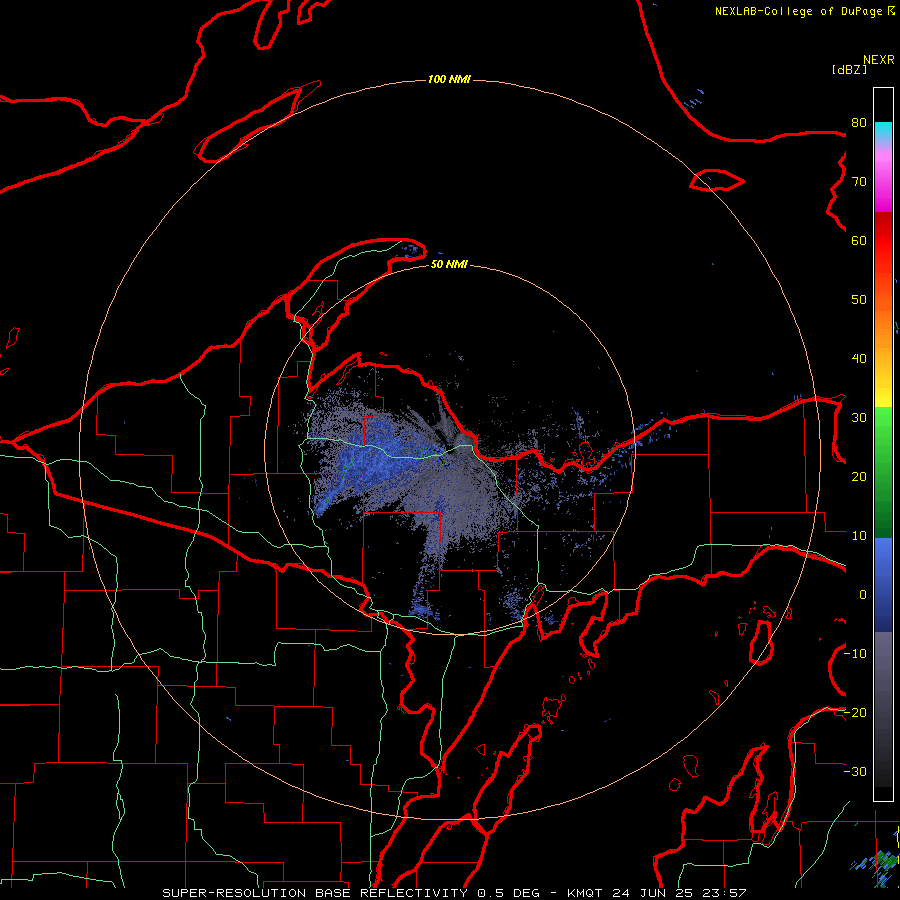Viewport: 900px width, 900px height.
Task: Click the -20 value on the color scale
Action: [855, 713]
